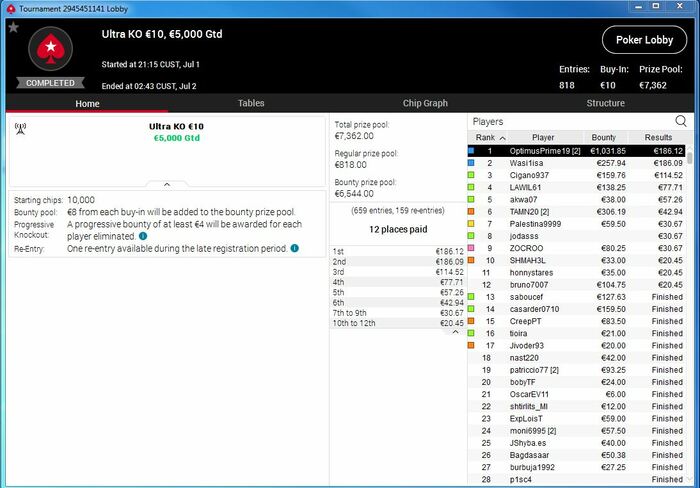Switch to the Tables tab
This screenshot has width=700, height=488.
point(251,103)
